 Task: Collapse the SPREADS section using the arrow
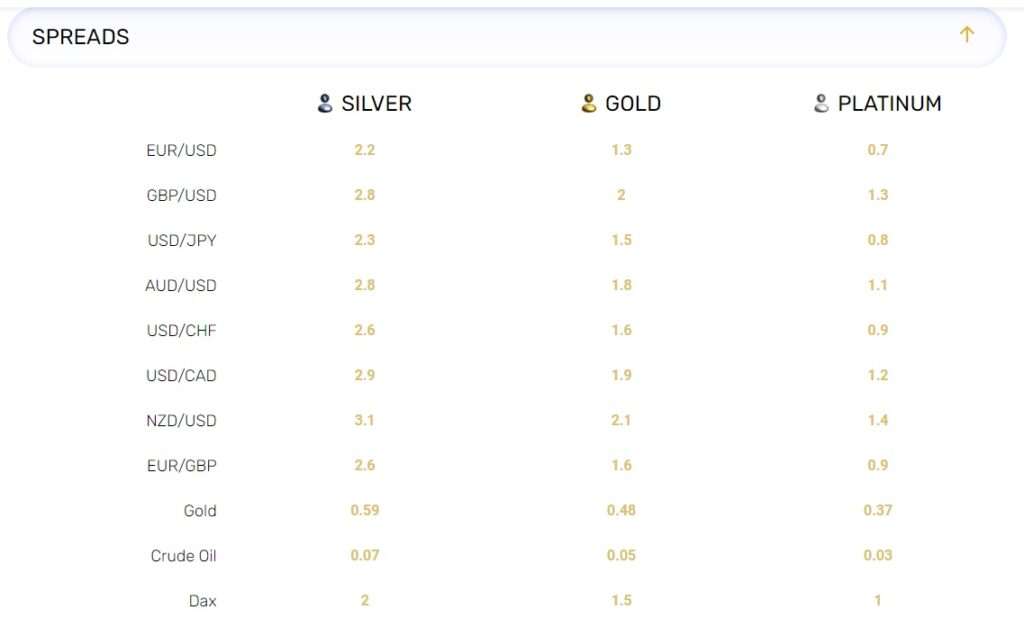click(x=967, y=35)
